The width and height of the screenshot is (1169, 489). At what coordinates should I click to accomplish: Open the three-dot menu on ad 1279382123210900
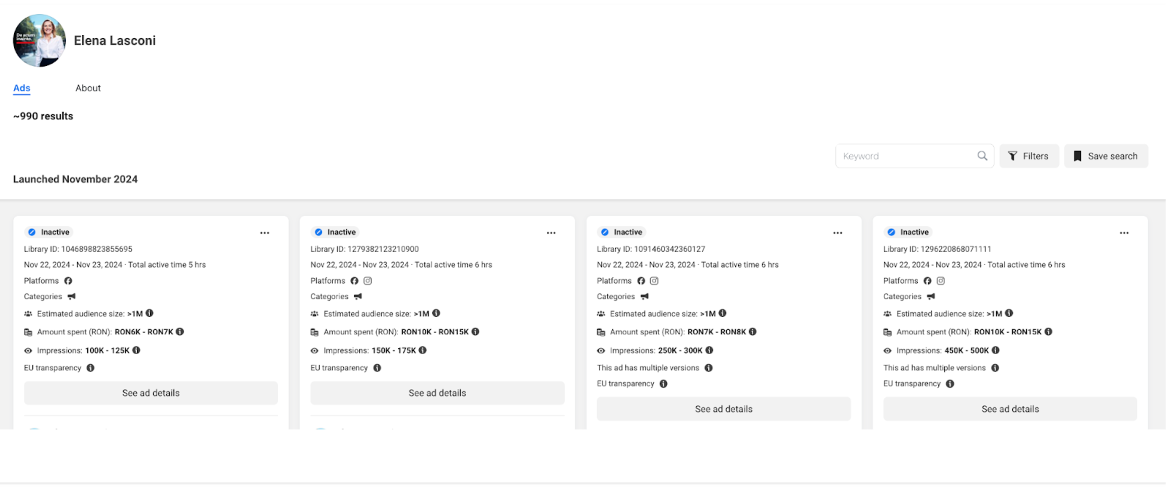coord(551,233)
